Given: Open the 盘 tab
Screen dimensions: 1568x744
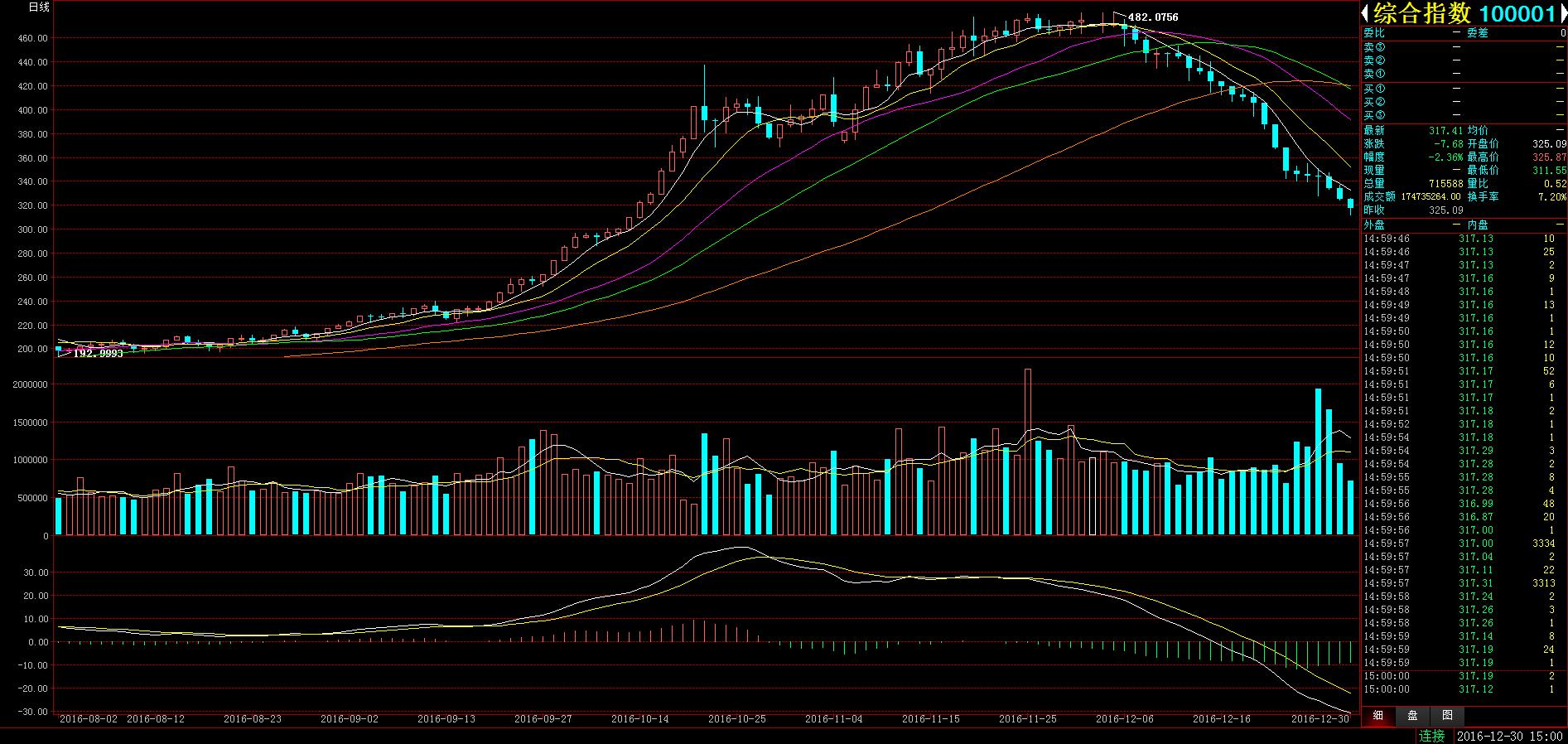Looking at the screenshot, I should [x=1412, y=716].
